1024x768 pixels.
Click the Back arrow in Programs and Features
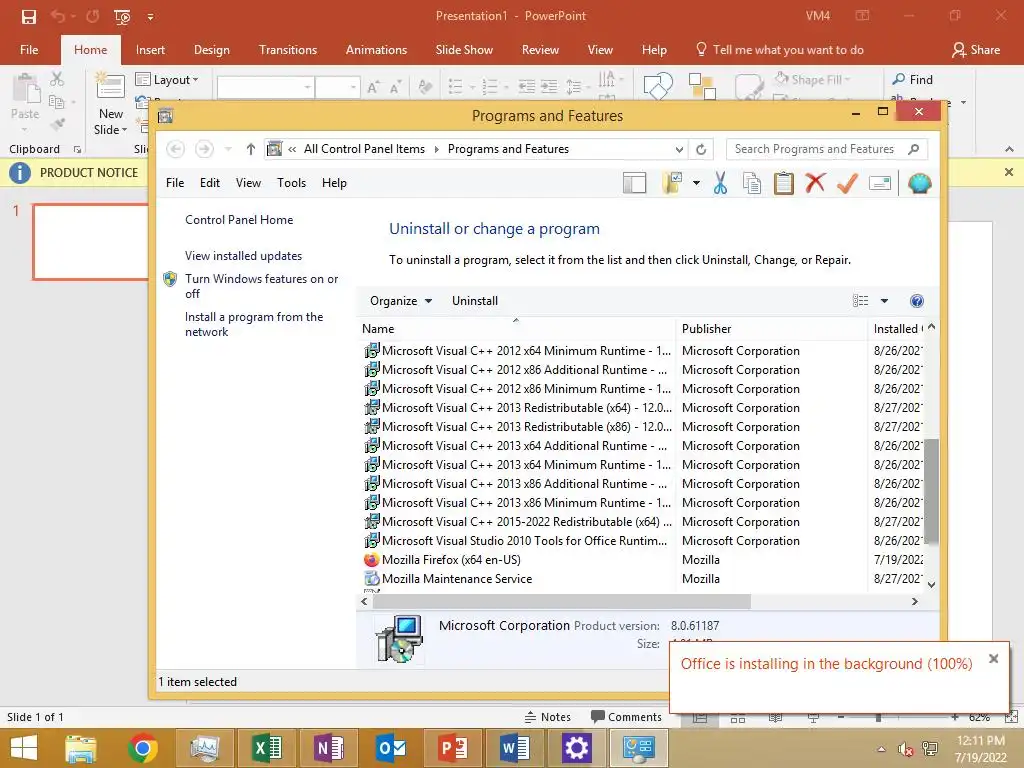[175, 150]
